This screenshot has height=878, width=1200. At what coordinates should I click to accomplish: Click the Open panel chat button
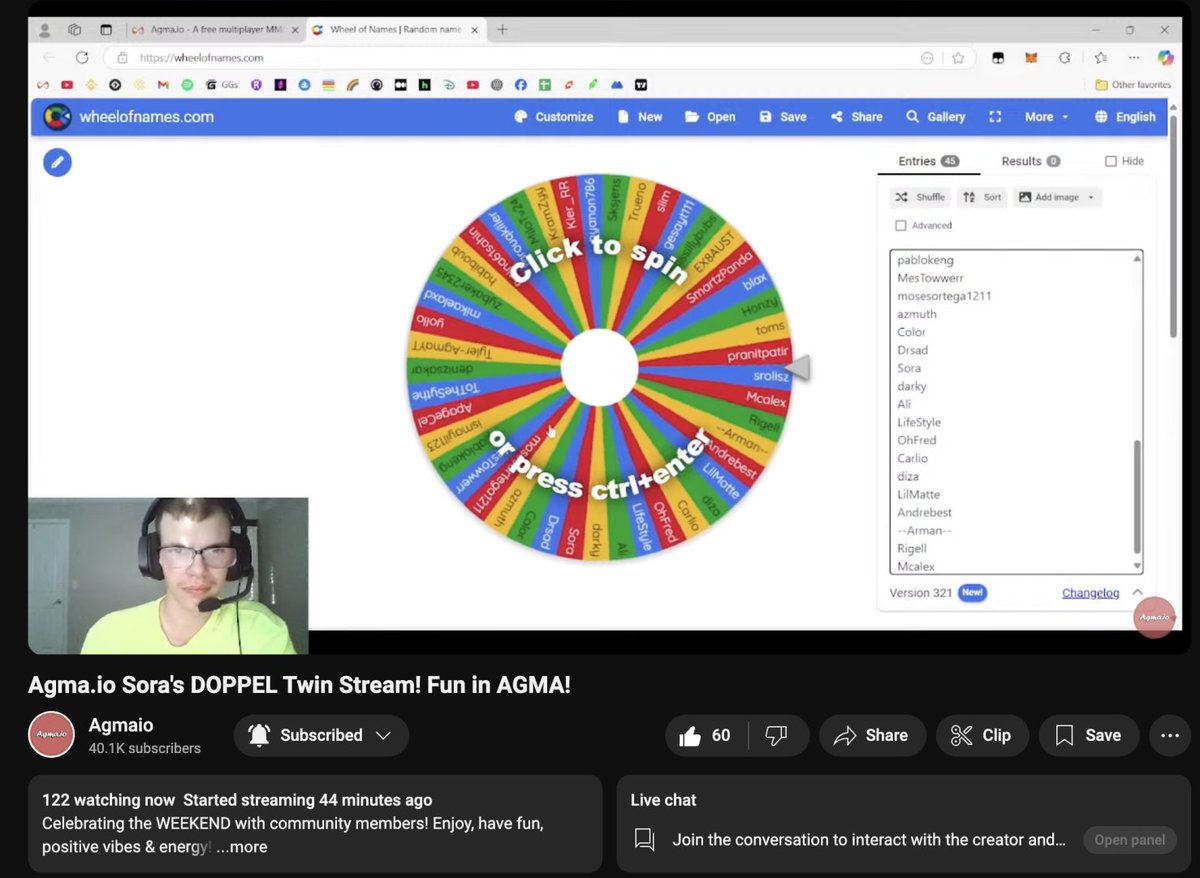[x=1129, y=840]
